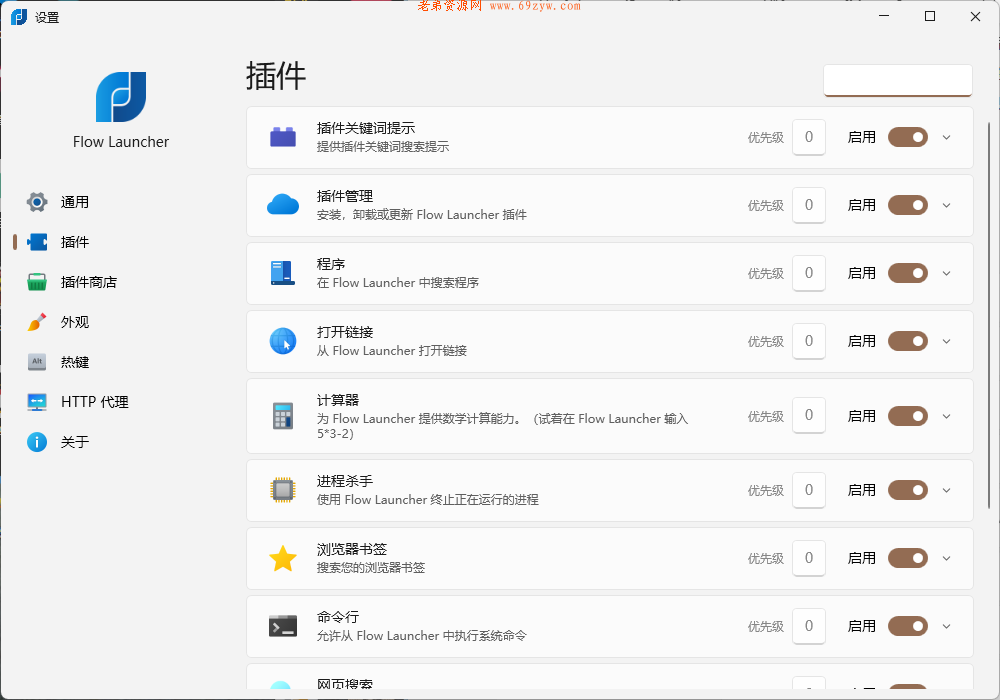1000x700 pixels.
Task: Click the app icon in title bar
Action: pos(19,17)
